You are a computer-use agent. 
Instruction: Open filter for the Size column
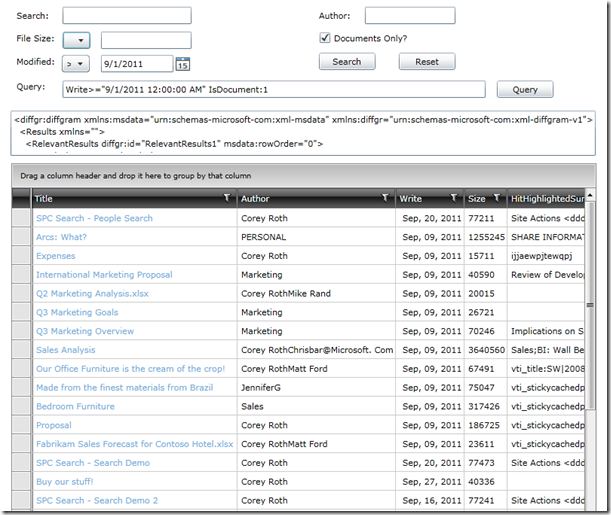497,198
